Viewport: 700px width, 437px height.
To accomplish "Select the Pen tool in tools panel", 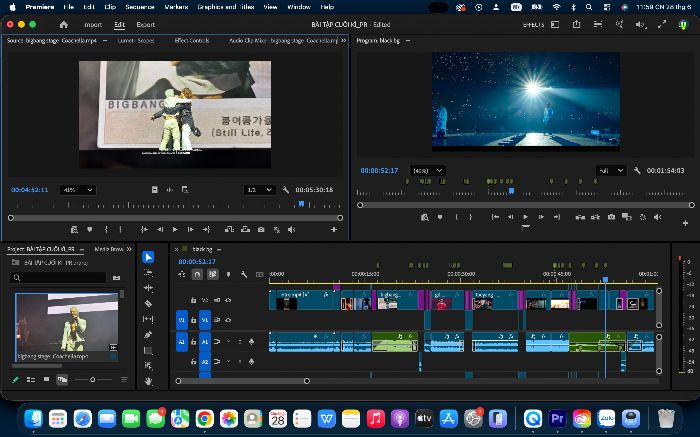I will click(x=148, y=335).
